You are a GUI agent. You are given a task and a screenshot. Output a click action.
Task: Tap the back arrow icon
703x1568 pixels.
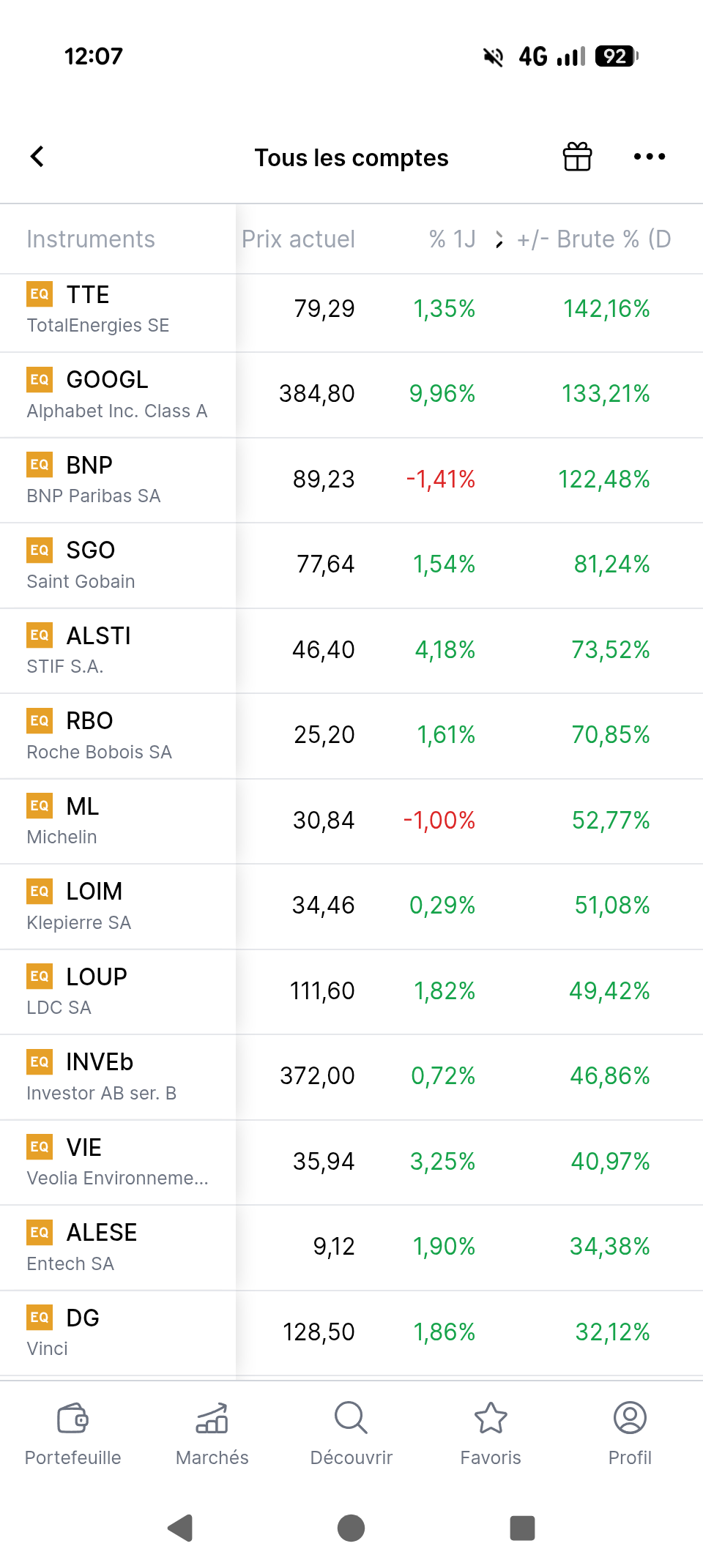[x=37, y=157]
